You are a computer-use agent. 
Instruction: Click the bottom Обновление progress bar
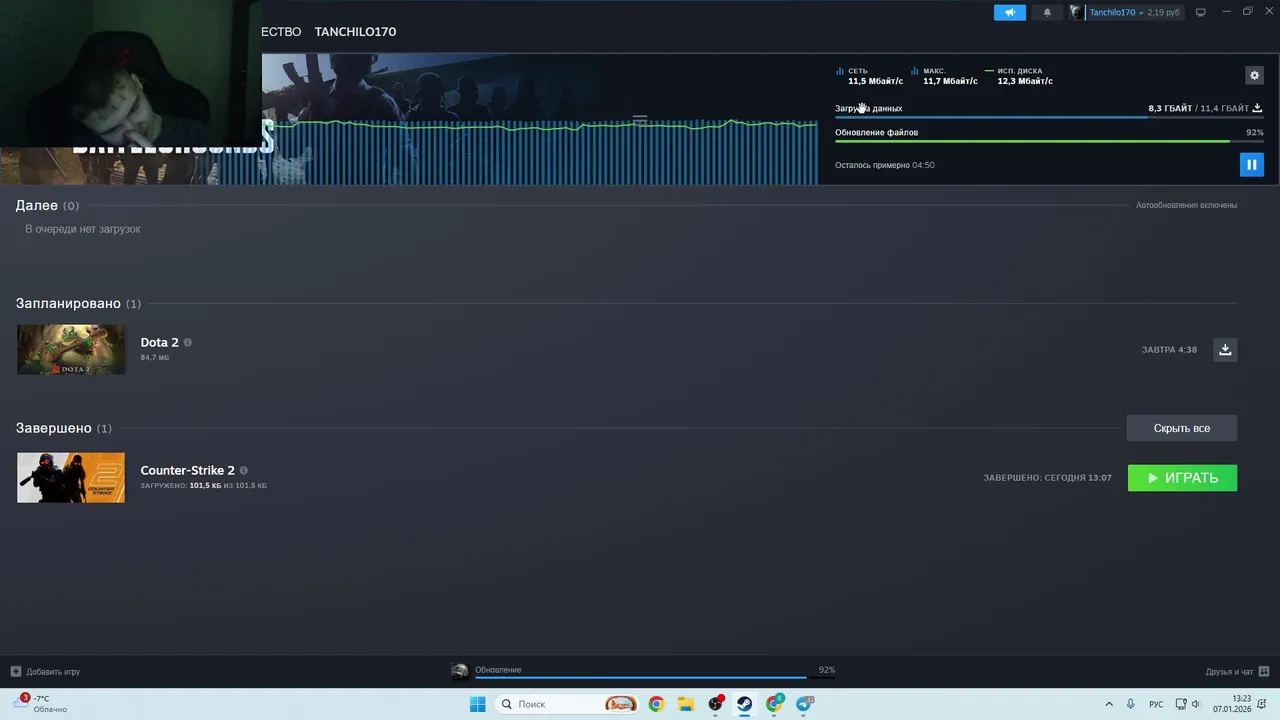tap(655, 677)
